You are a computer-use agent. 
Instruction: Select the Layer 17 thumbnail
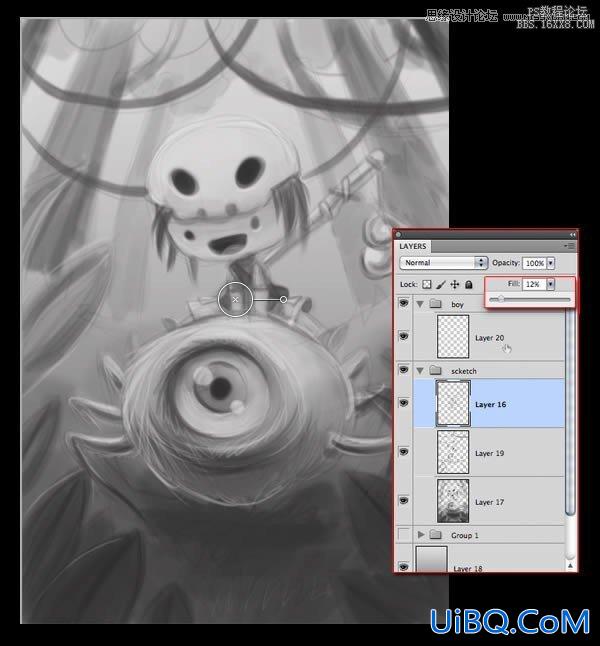pos(453,501)
